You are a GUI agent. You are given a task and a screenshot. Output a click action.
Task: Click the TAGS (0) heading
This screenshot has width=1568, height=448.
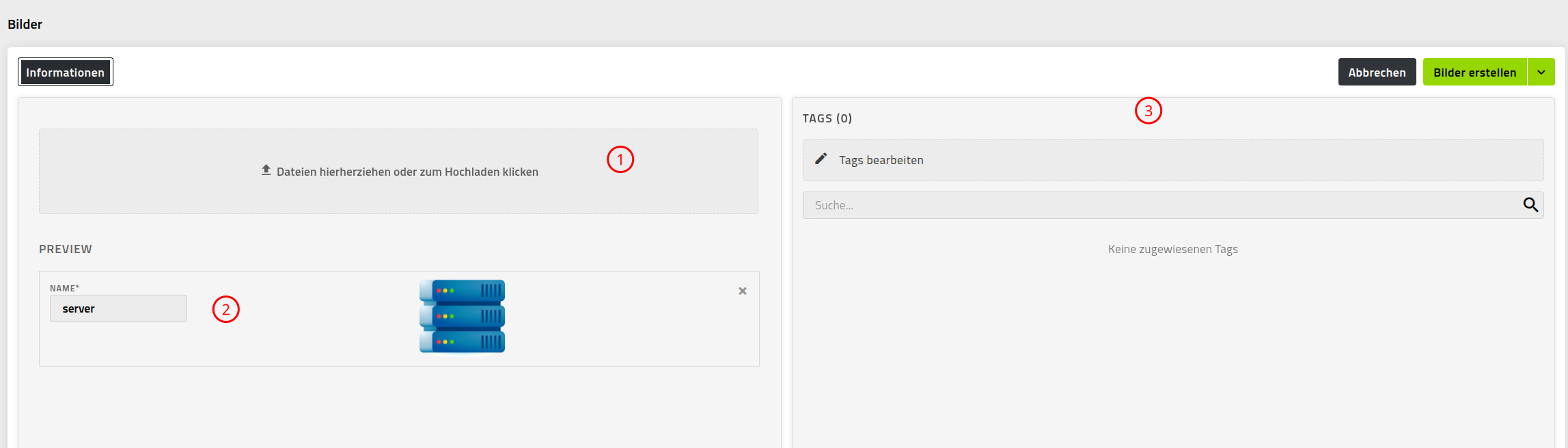click(827, 118)
